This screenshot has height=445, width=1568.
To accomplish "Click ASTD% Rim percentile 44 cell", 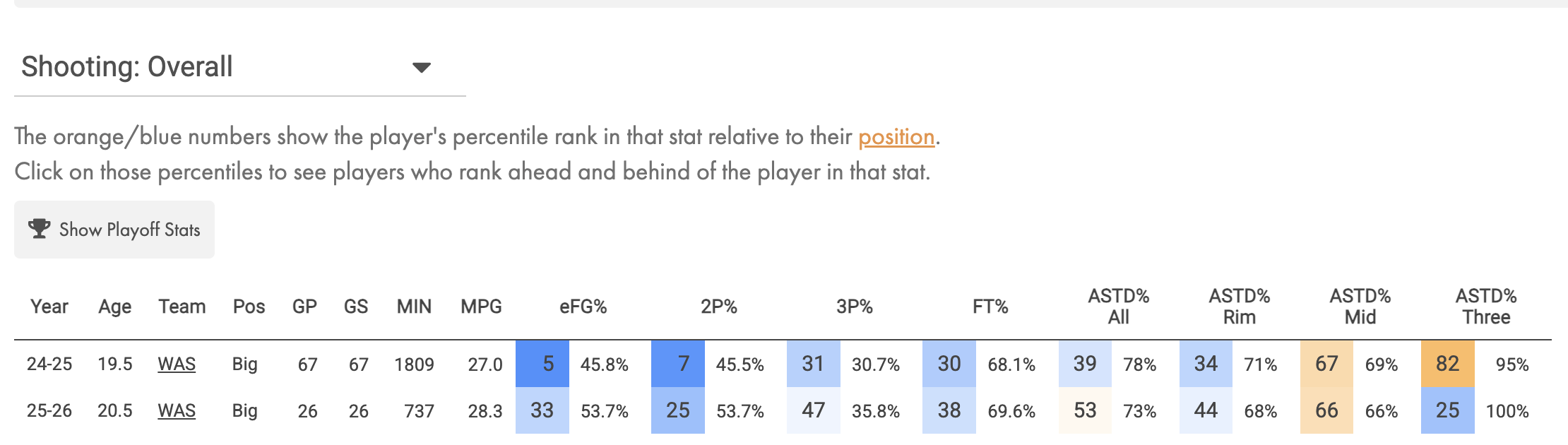I will coord(1206,410).
